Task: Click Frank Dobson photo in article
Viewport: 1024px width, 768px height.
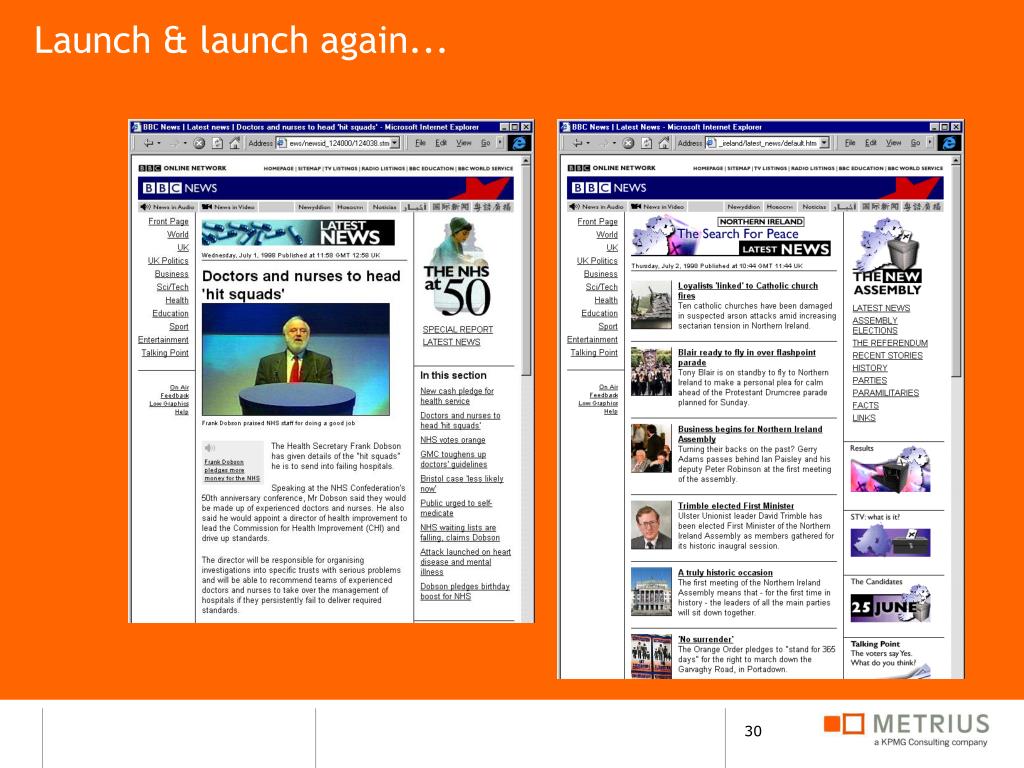Action: [295, 359]
